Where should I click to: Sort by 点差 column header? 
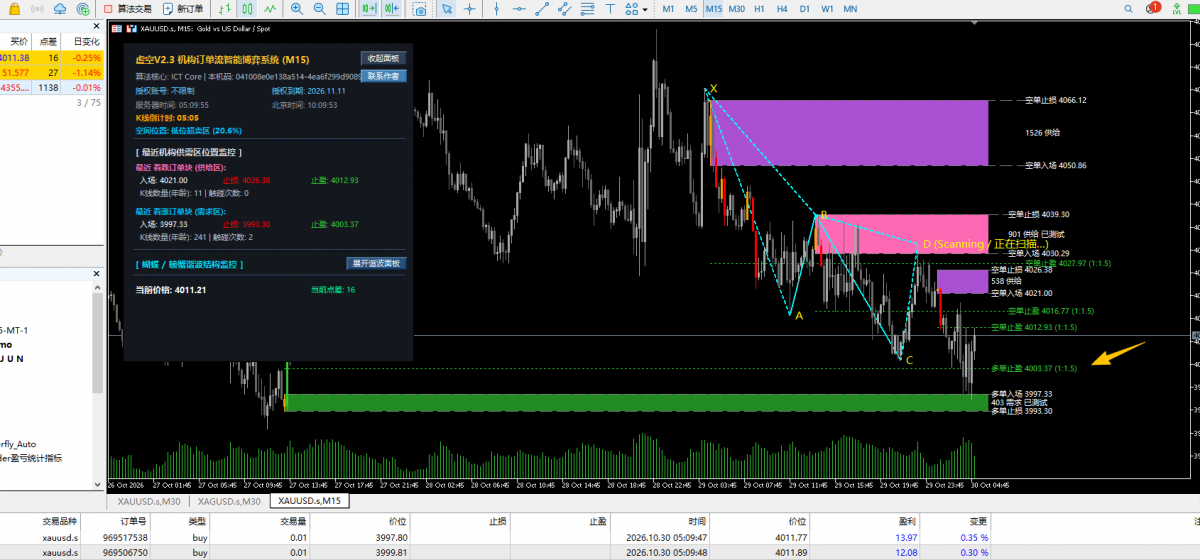click(x=47, y=41)
